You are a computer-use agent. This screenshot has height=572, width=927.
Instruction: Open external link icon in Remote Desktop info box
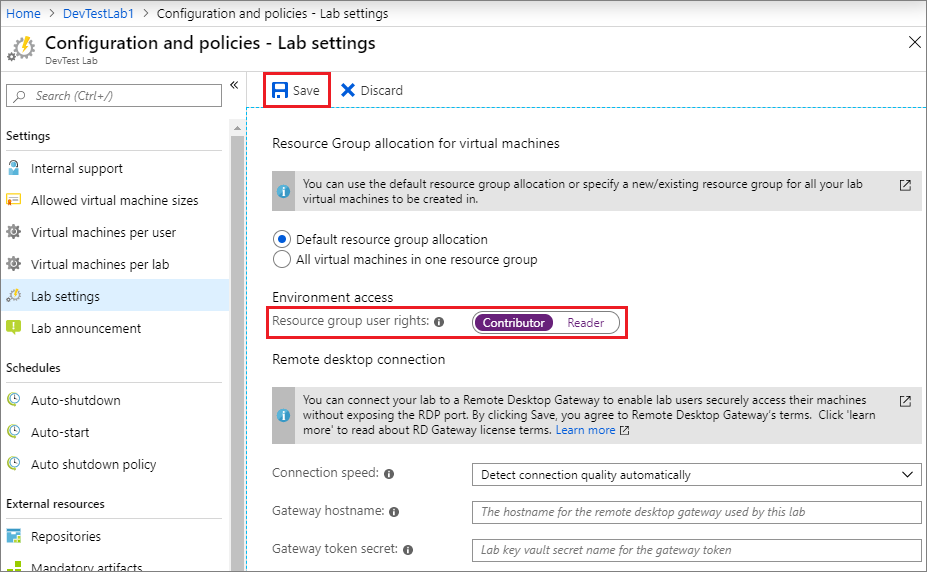point(905,401)
